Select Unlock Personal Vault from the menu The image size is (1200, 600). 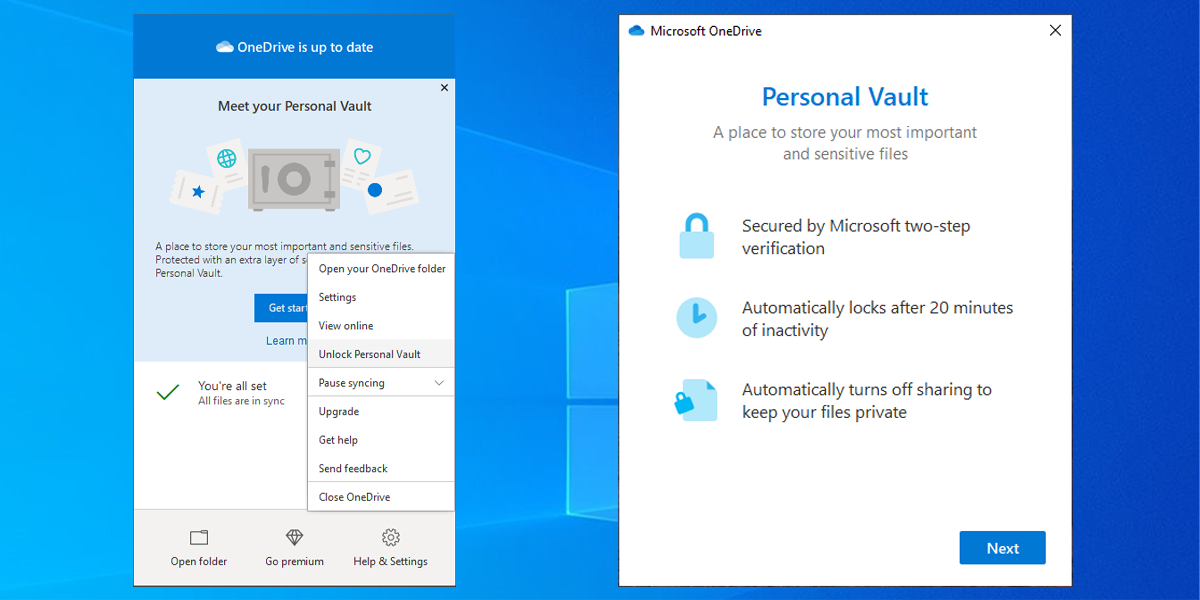coord(368,353)
